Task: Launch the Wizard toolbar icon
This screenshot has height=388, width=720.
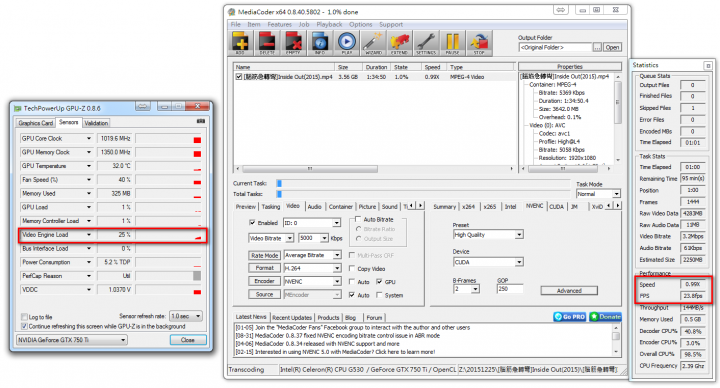Action: (x=373, y=43)
